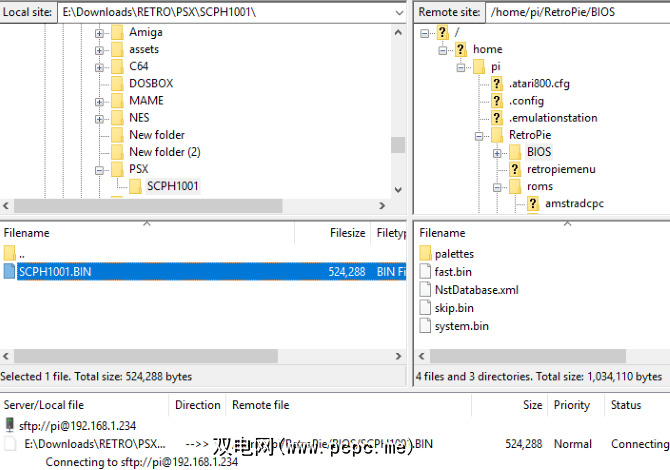Click Server/Local file queue column header
The height and width of the screenshot is (470, 670).
pyautogui.click(x=85, y=405)
